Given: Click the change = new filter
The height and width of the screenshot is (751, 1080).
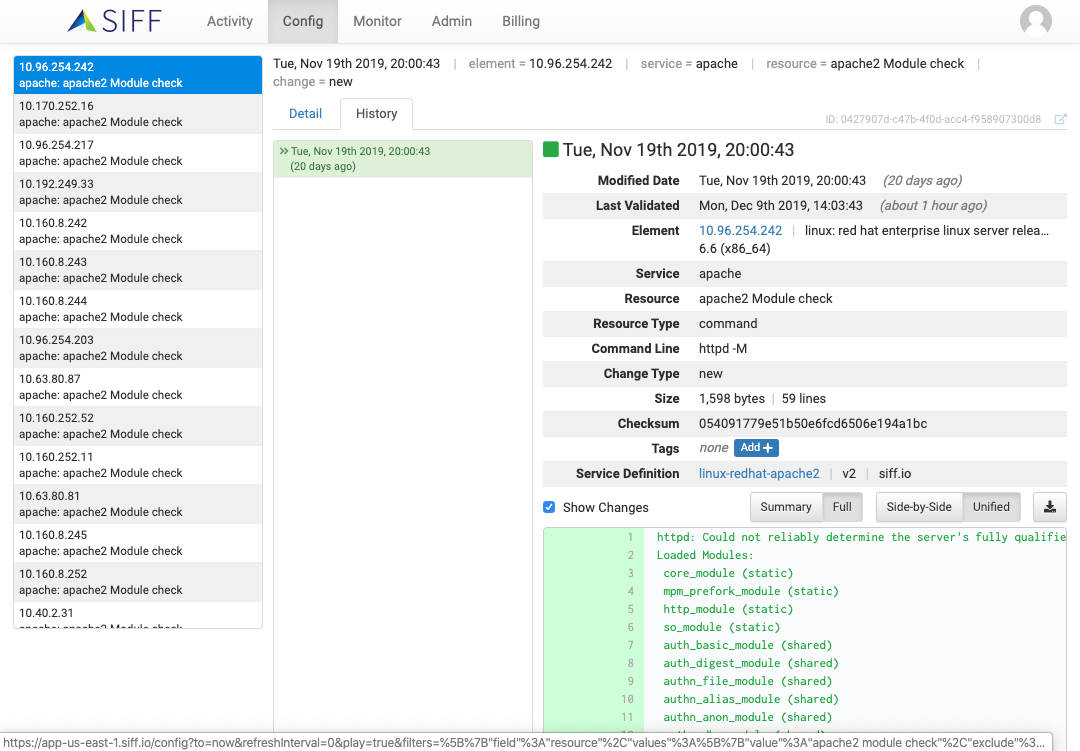Looking at the screenshot, I should (x=313, y=81).
